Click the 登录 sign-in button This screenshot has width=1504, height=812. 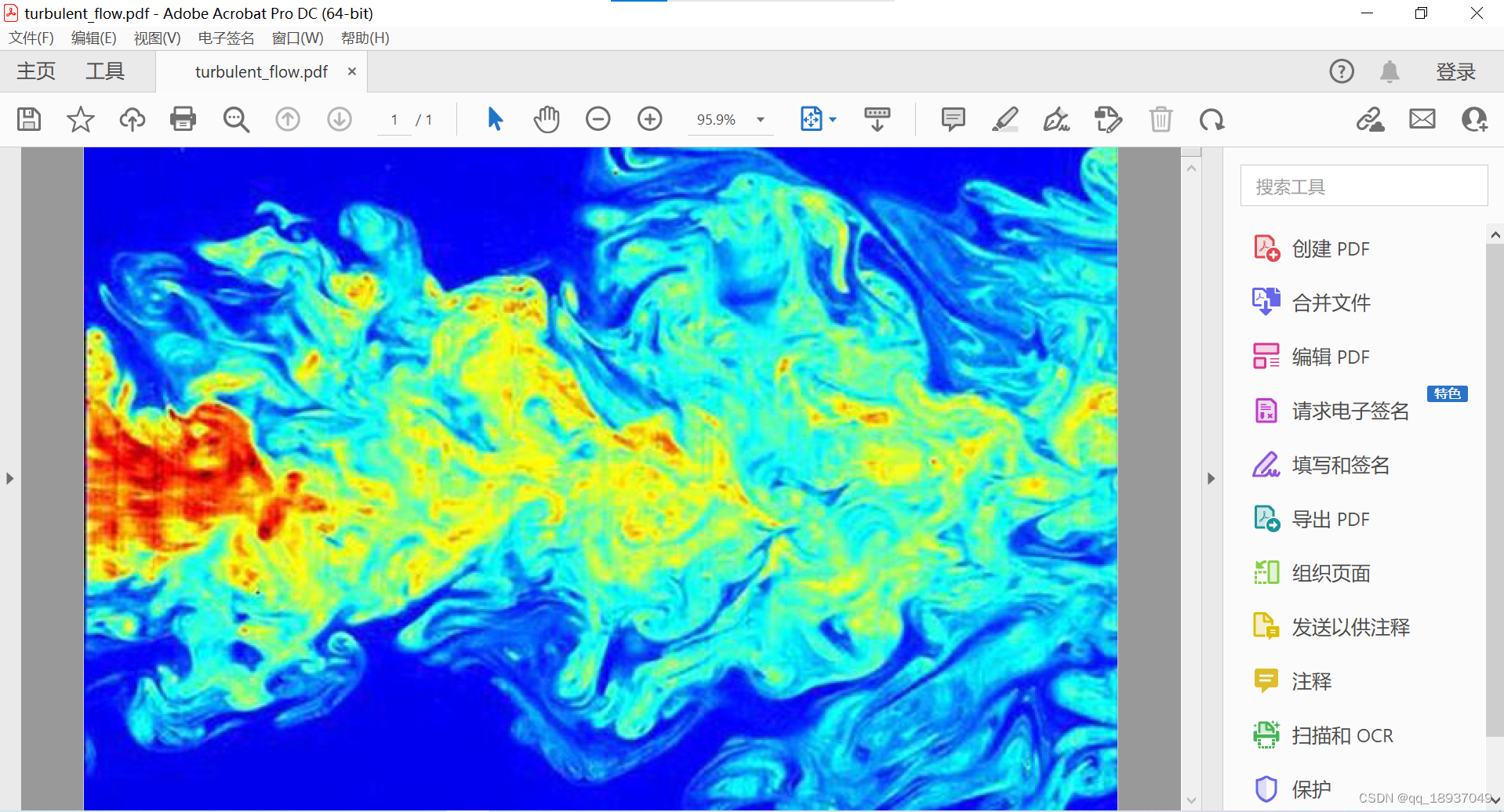[1455, 71]
